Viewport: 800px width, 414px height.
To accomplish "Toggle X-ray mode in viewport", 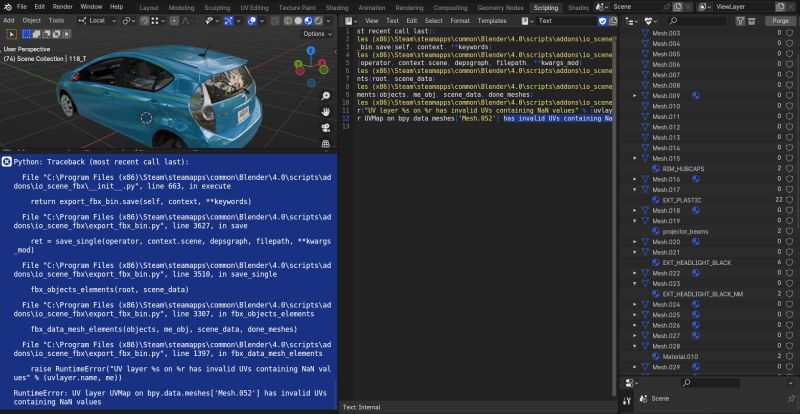I will click(x=276, y=20).
